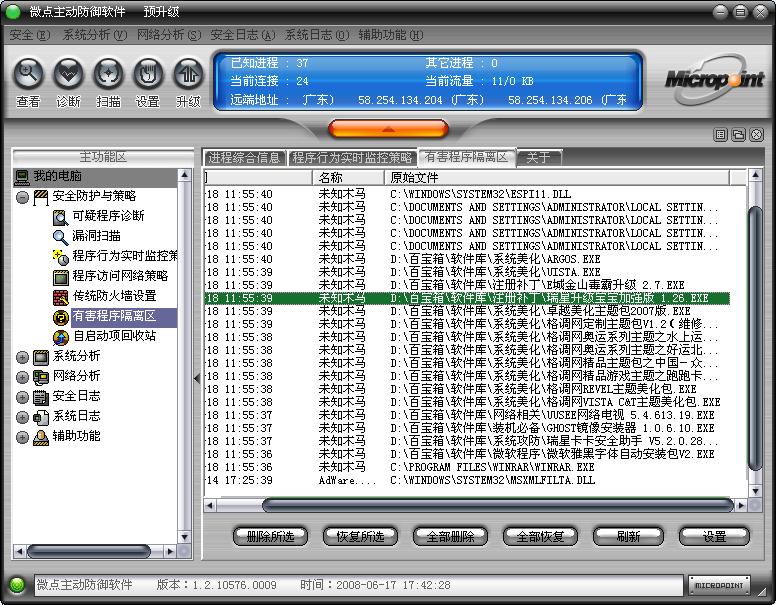
Task: Click the 漏洞扫描 magnifier icon in tree
Action: (x=60, y=237)
